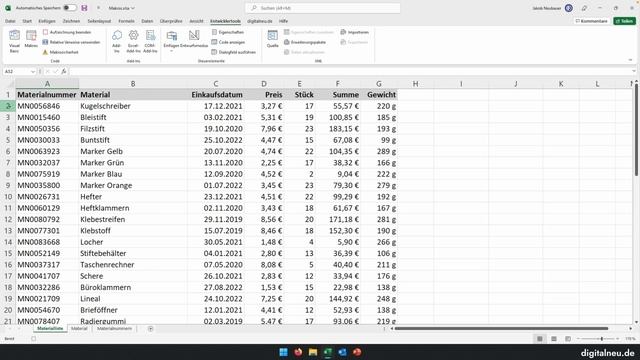Open the XML Quelle pane
The height and width of the screenshot is (360, 640).
click(273, 40)
